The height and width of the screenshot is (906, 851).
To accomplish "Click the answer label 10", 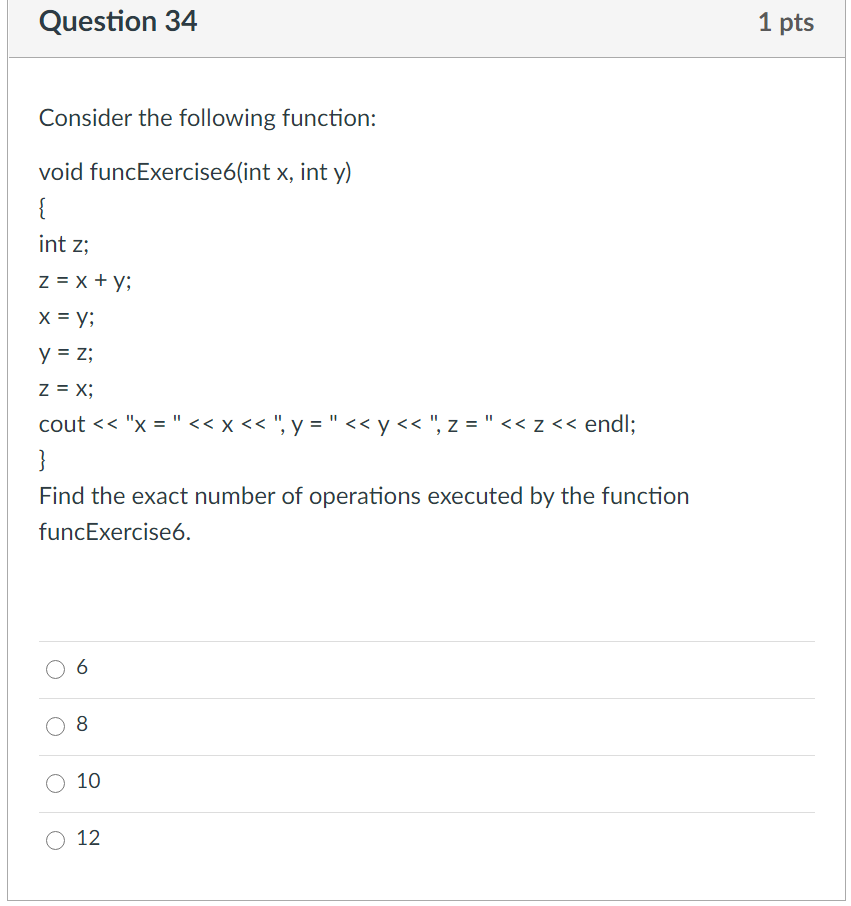I will 87,781.
